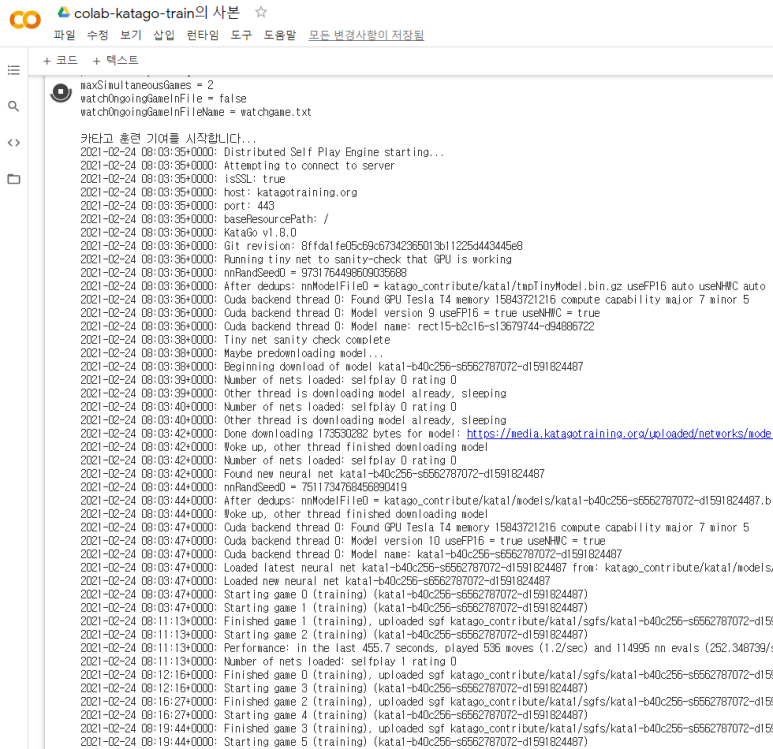Image resolution: width=773 pixels, height=749 pixels.
Task: Open the code snippets panel
Action: point(14,142)
